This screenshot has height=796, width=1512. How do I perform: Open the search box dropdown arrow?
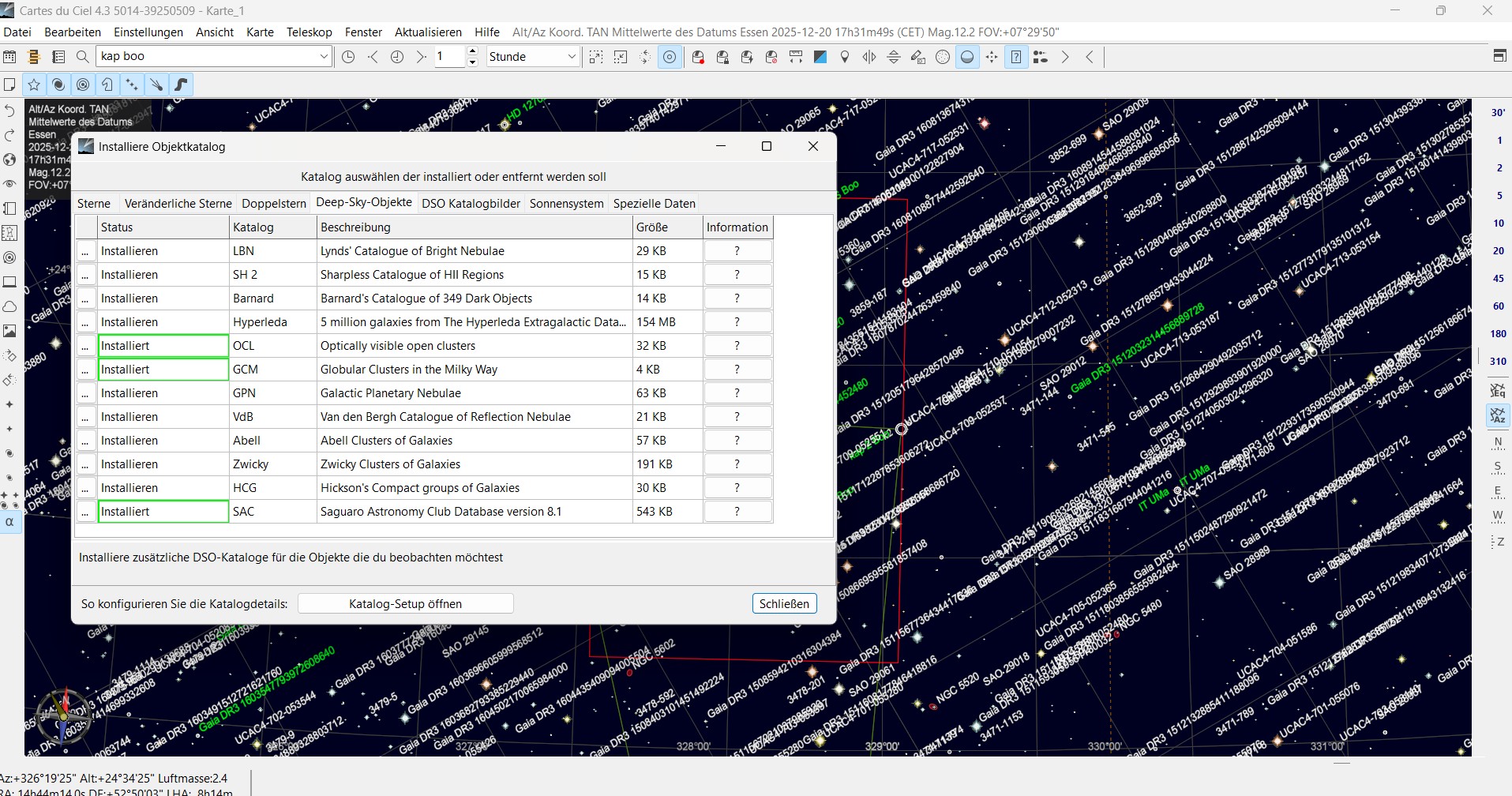pyautogui.click(x=323, y=56)
